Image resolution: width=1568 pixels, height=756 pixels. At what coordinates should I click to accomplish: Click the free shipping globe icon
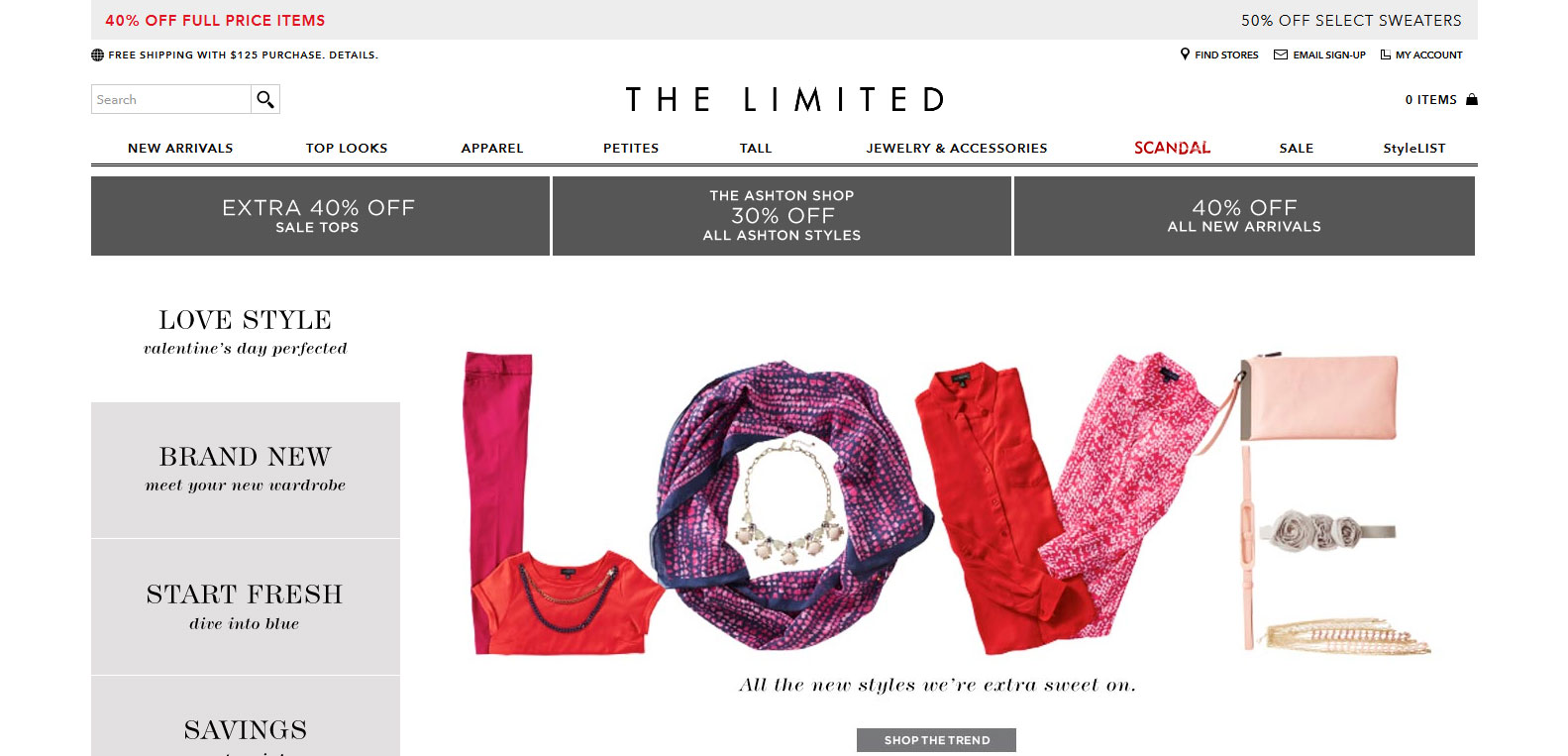click(x=97, y=55)
